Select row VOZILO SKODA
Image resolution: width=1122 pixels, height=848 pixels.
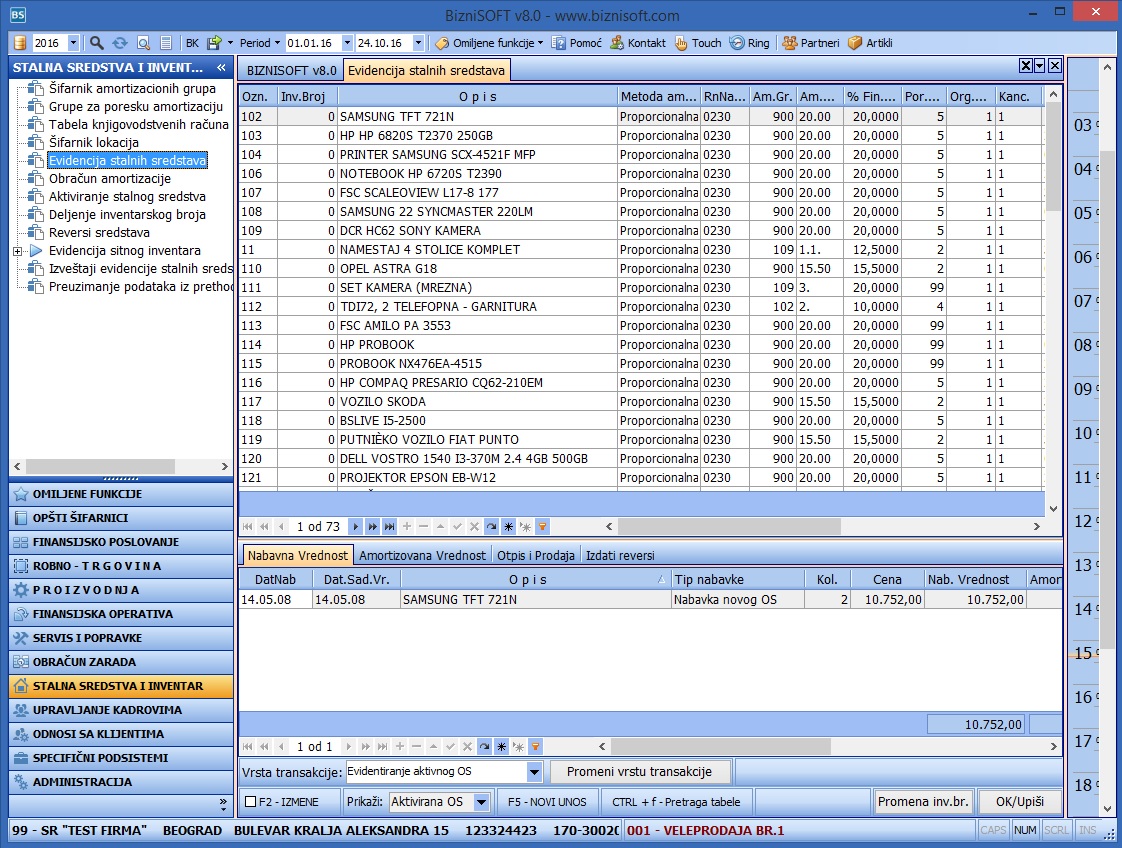(x=640, y=401)
